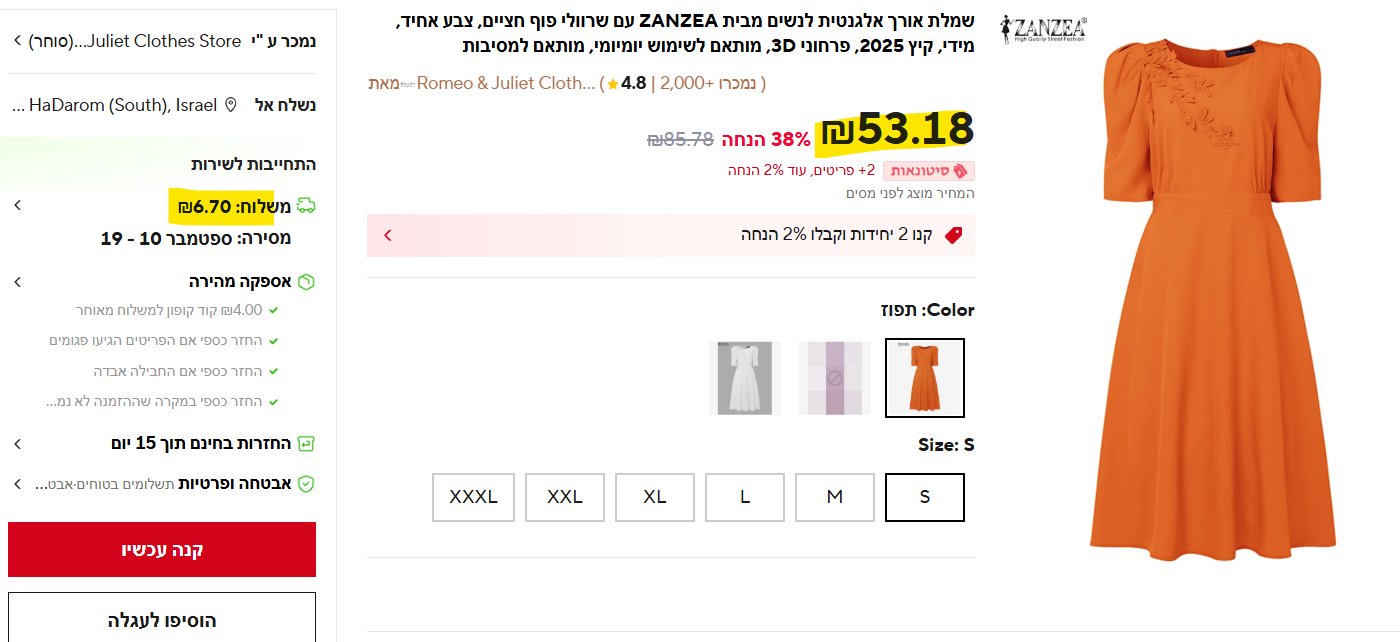Image resolution: width=1400 pixels, height=642 pixels.
Task: Choose the orange dress color swatch
Action: pos(924,378)
